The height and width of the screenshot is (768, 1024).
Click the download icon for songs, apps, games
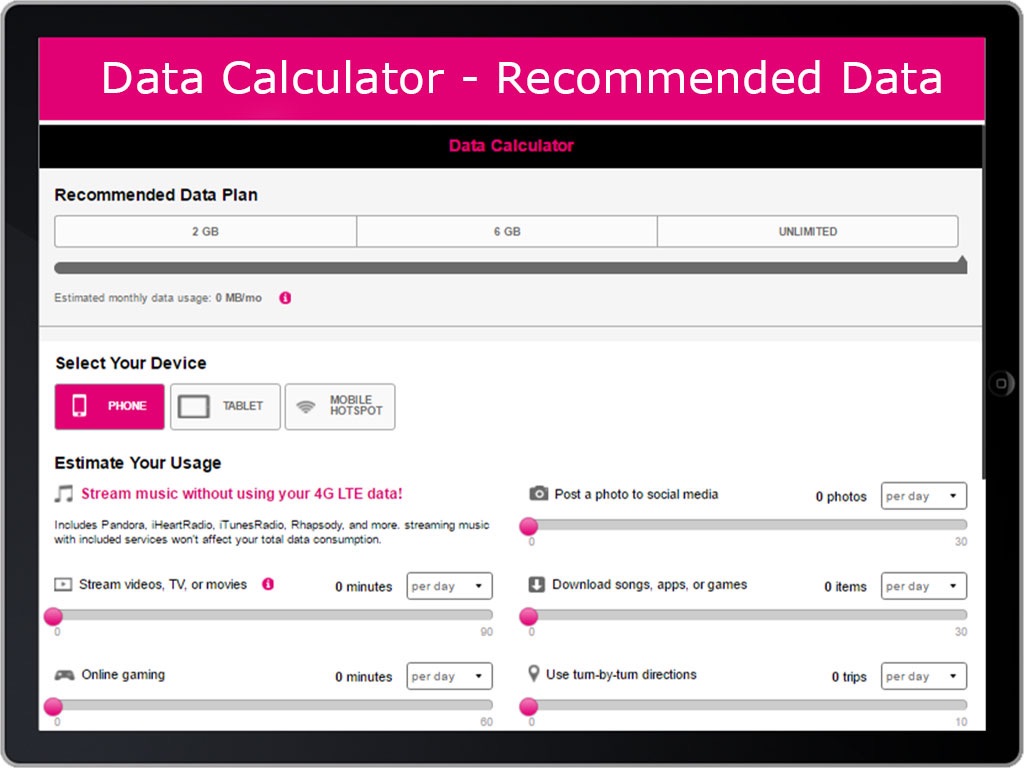coord(536,584)
